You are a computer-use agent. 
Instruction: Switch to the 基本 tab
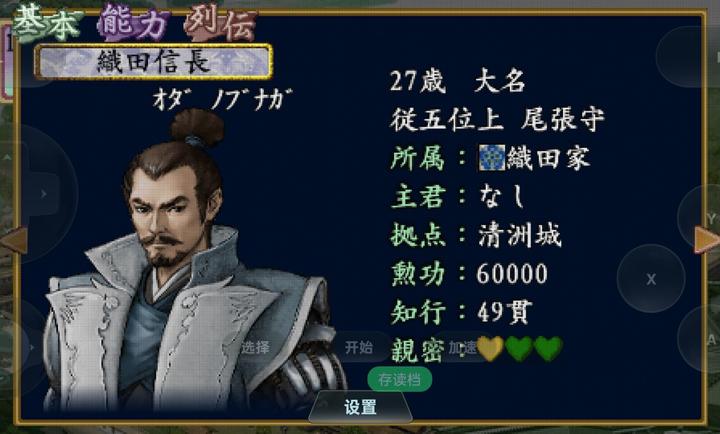pyautogui.click(x=47, y=23)
